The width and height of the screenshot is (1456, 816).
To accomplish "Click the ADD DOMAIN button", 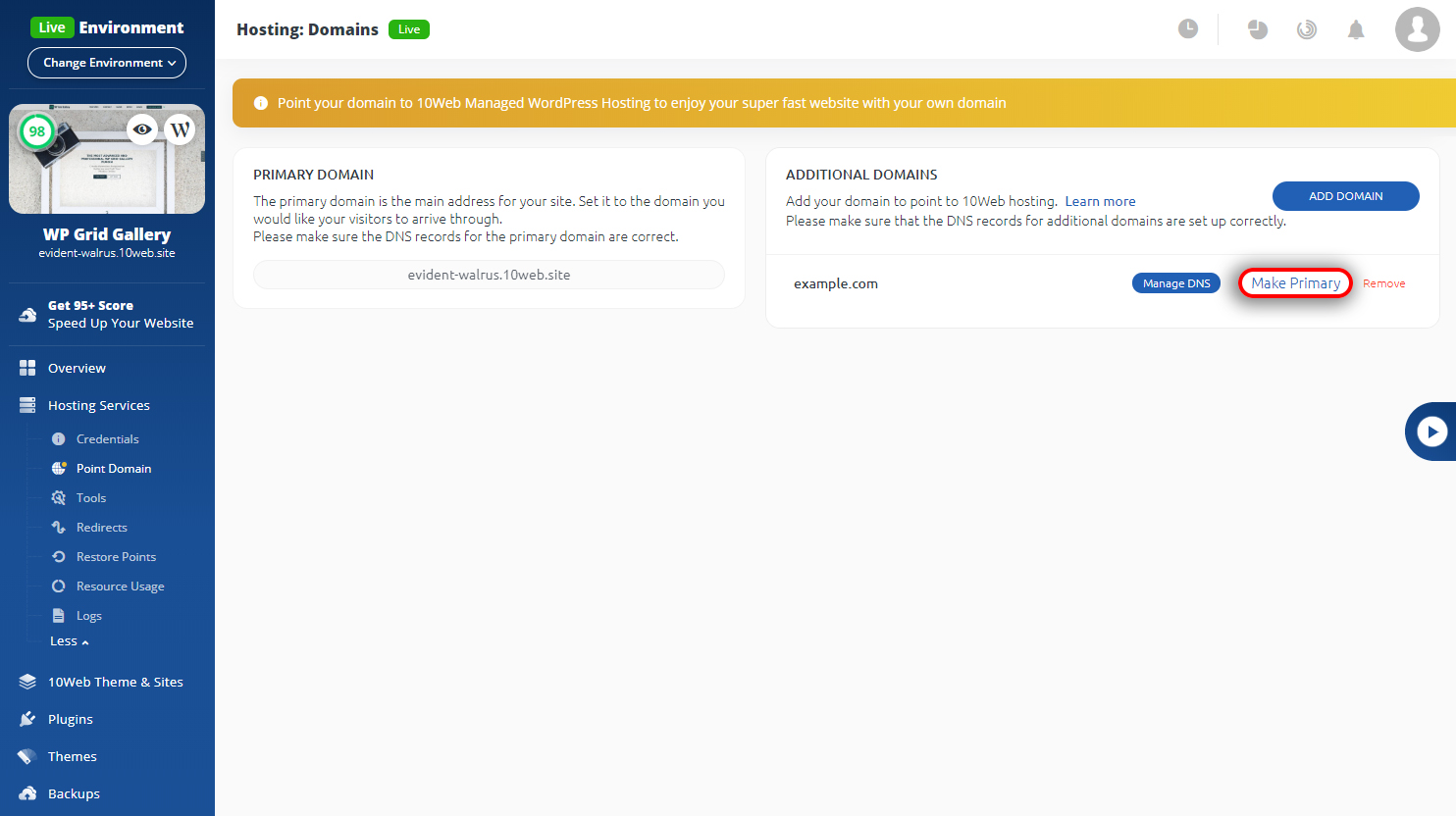I will 1346,196.
